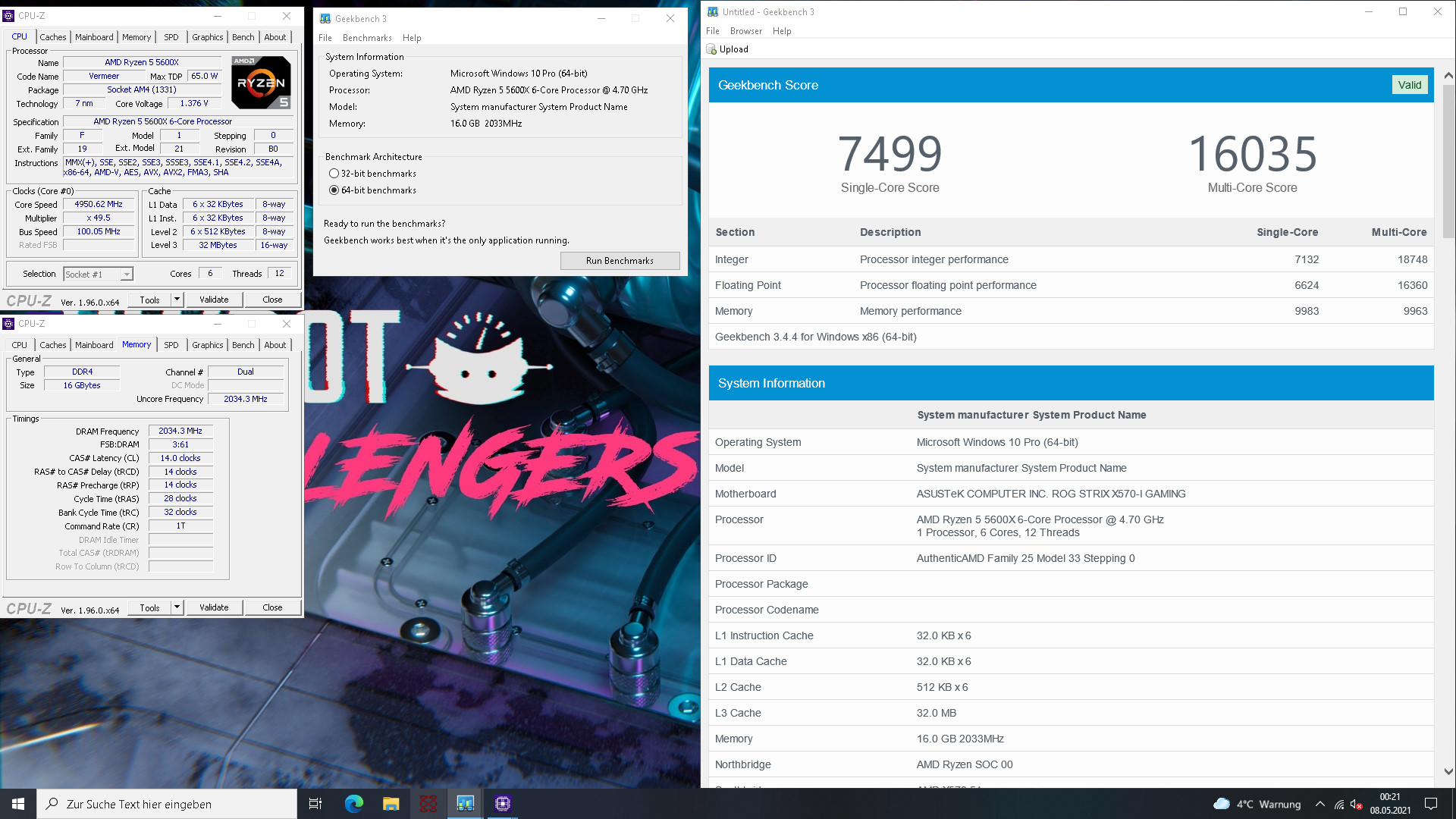Click scrollbar up arrow in Geekbench results
Image resolution: width=1456 pixels, height=819 pixels.
tap(1448, 75)
